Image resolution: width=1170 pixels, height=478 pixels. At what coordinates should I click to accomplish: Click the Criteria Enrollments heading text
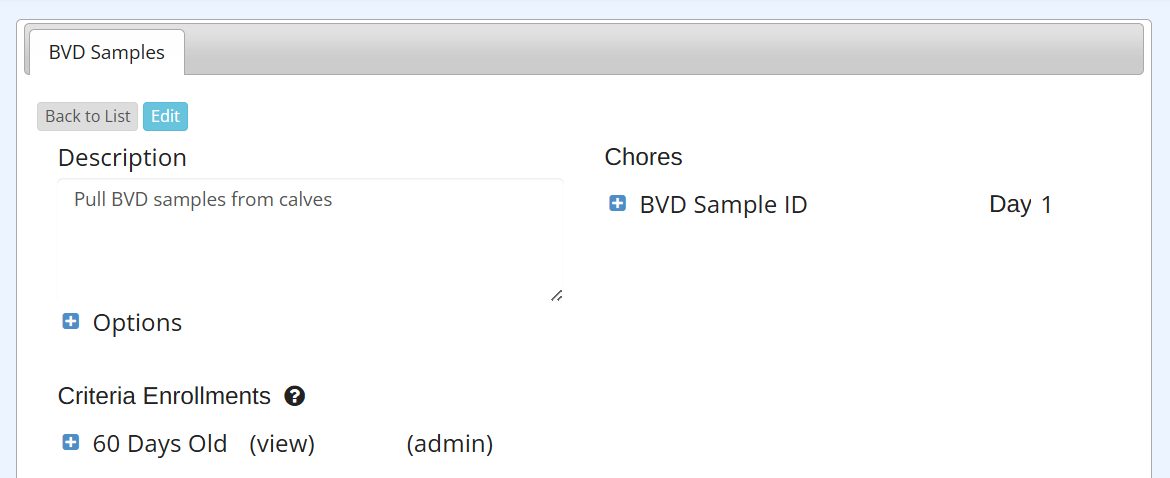pyautogui.click(x=164, y=396)
